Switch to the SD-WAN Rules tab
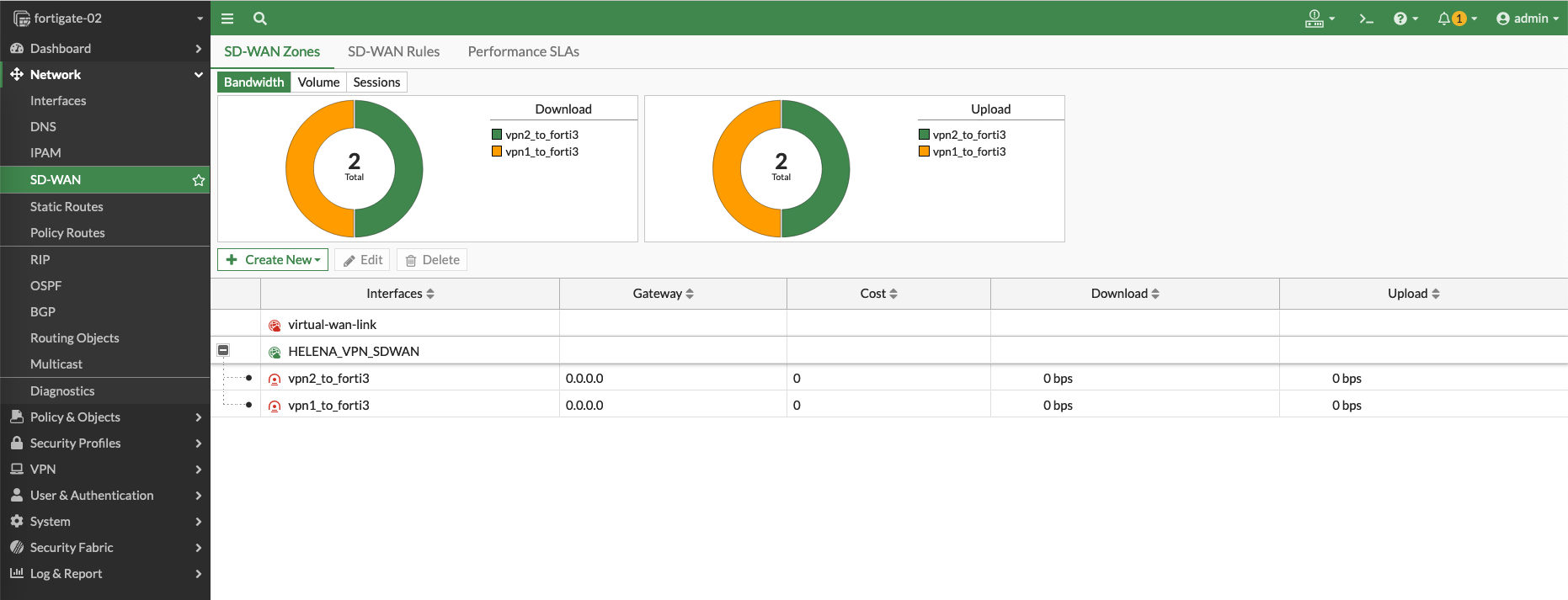1568x600 pixels. (x=393, y=52)
